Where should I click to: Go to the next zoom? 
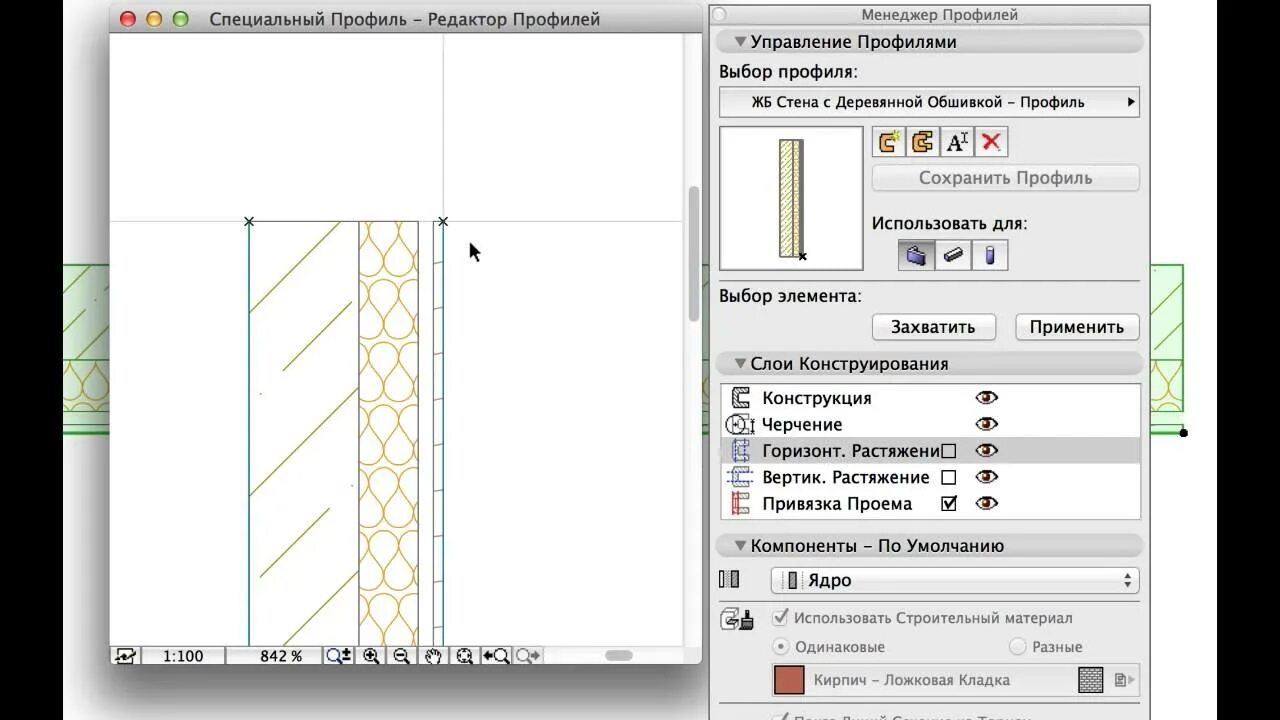pyautogui.click(x=529, y=656)
